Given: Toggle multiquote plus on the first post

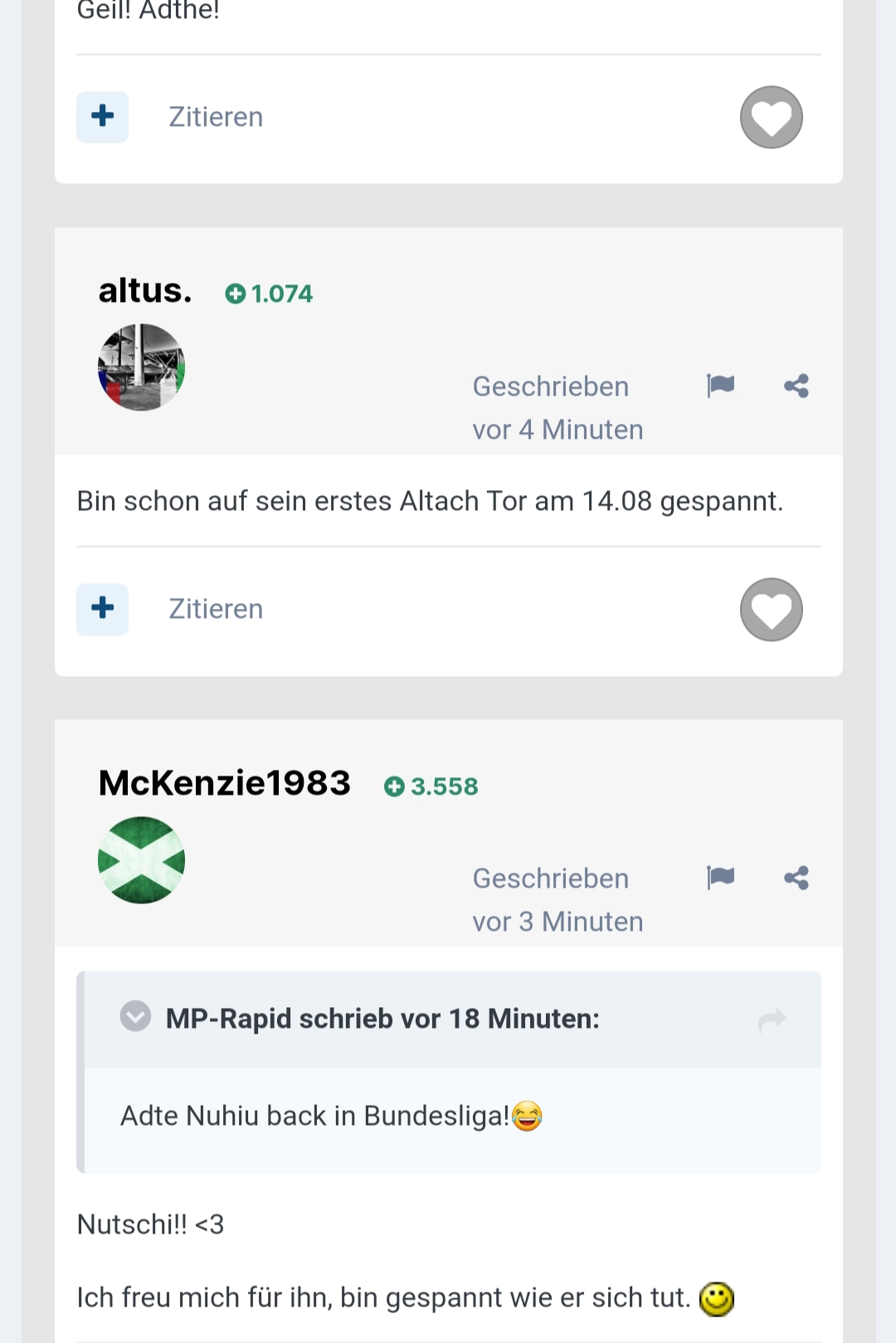Looking at the screenshot, I should click(103, 116).
